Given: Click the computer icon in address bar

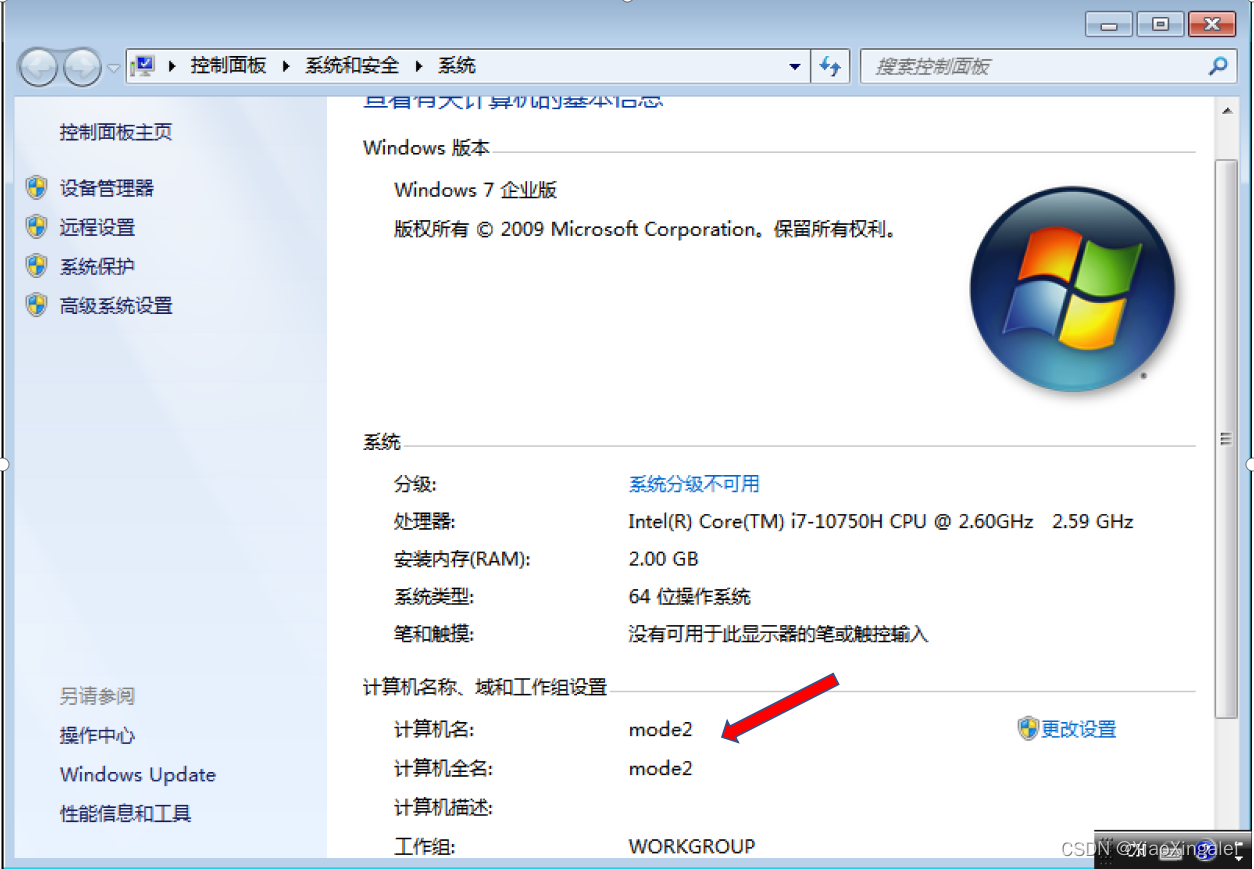Looking at the screenshot, I should [144, 66].
